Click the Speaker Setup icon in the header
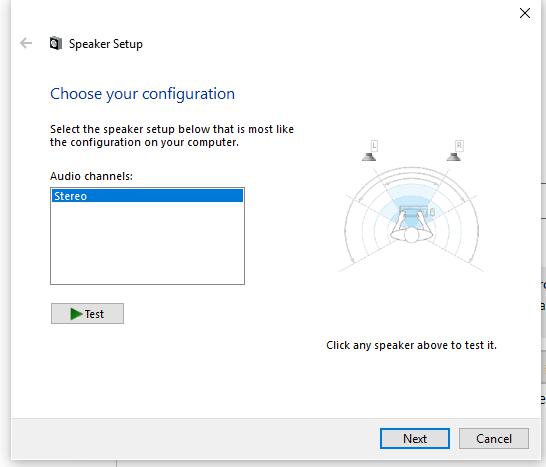Image resolution: width=546 pixels, height=467 pixels. [x=56, y=44]
